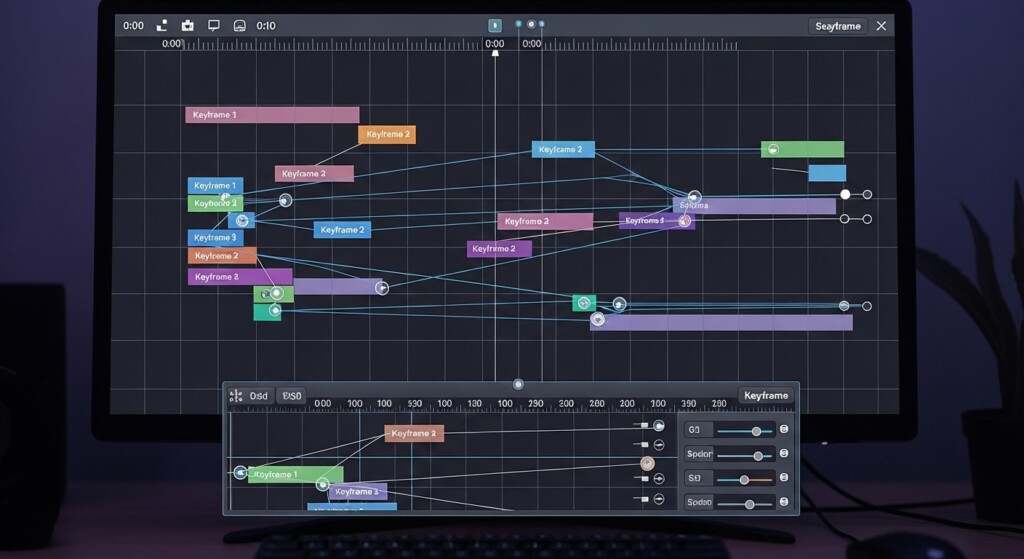Select the blue Keyframe 2 block at top center
This screenshot has height=559, width=1024.
coord(563,150)
